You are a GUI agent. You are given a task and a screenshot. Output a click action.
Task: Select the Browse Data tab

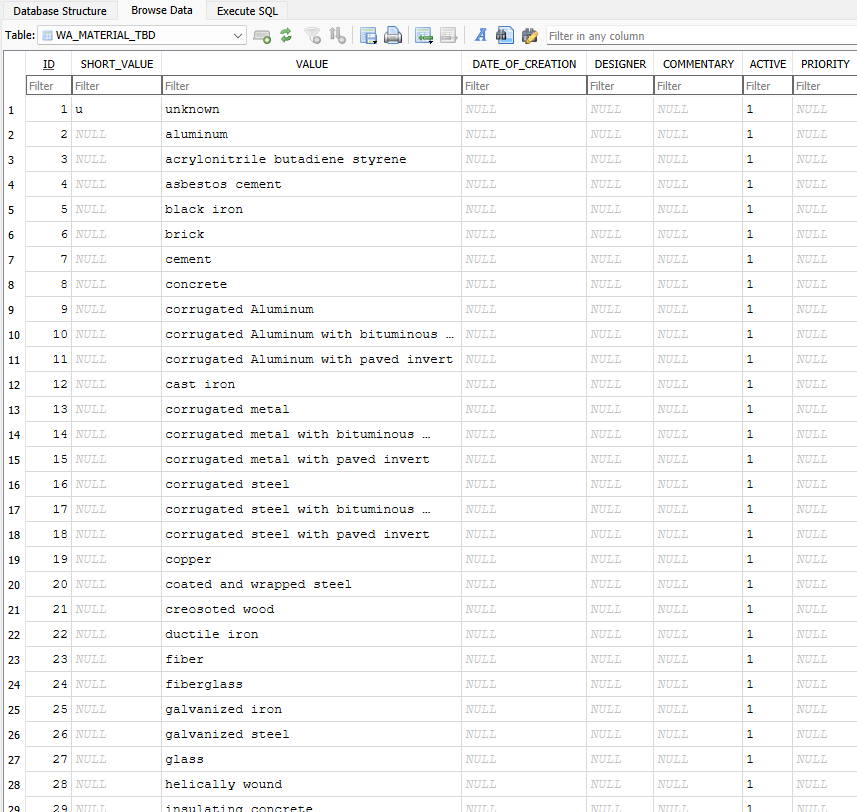pyautogui.click(x=162, y=10)
